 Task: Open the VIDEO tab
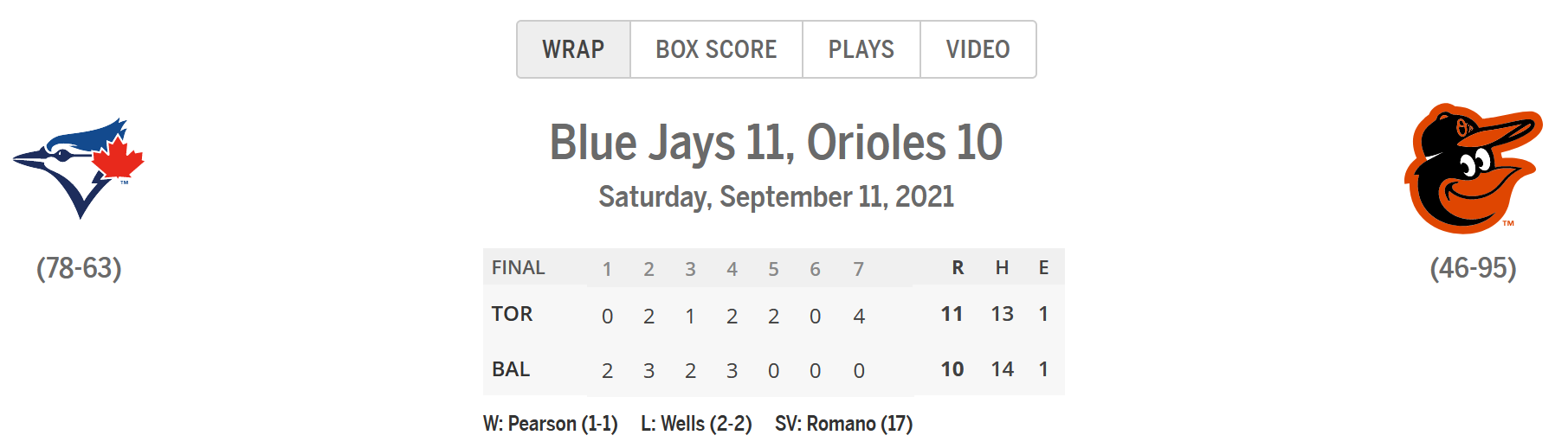pyautogui.click(x=978, y=49)
